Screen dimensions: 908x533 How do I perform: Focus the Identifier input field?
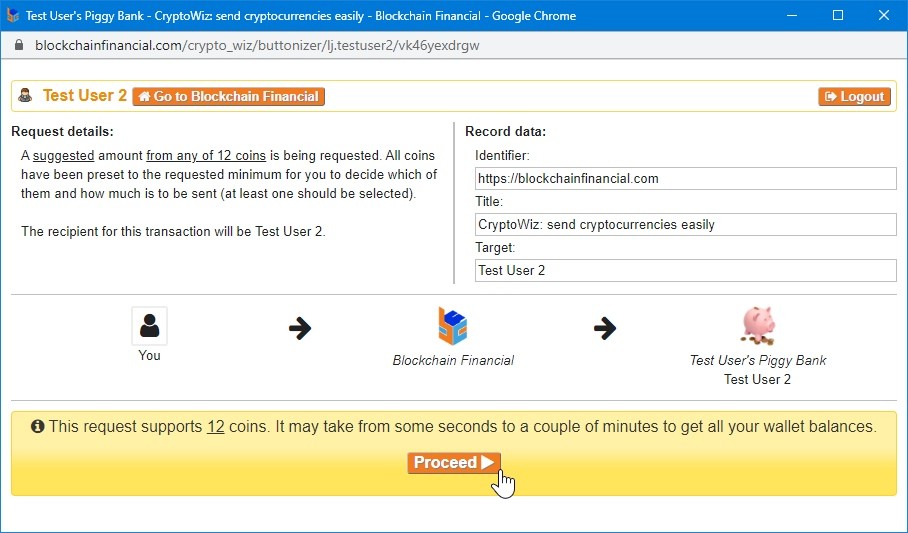[x=685, y=179]
